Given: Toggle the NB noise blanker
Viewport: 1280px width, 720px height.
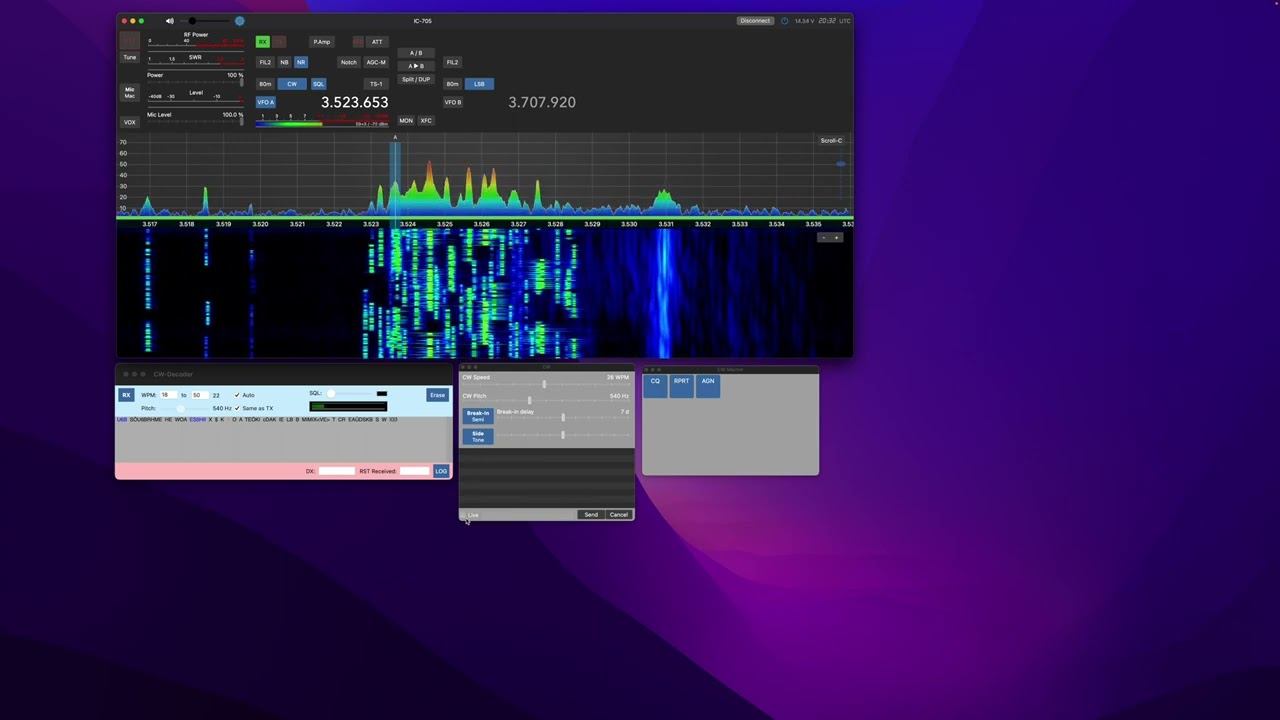Looking at the screenshot, I should coord(284,62).
